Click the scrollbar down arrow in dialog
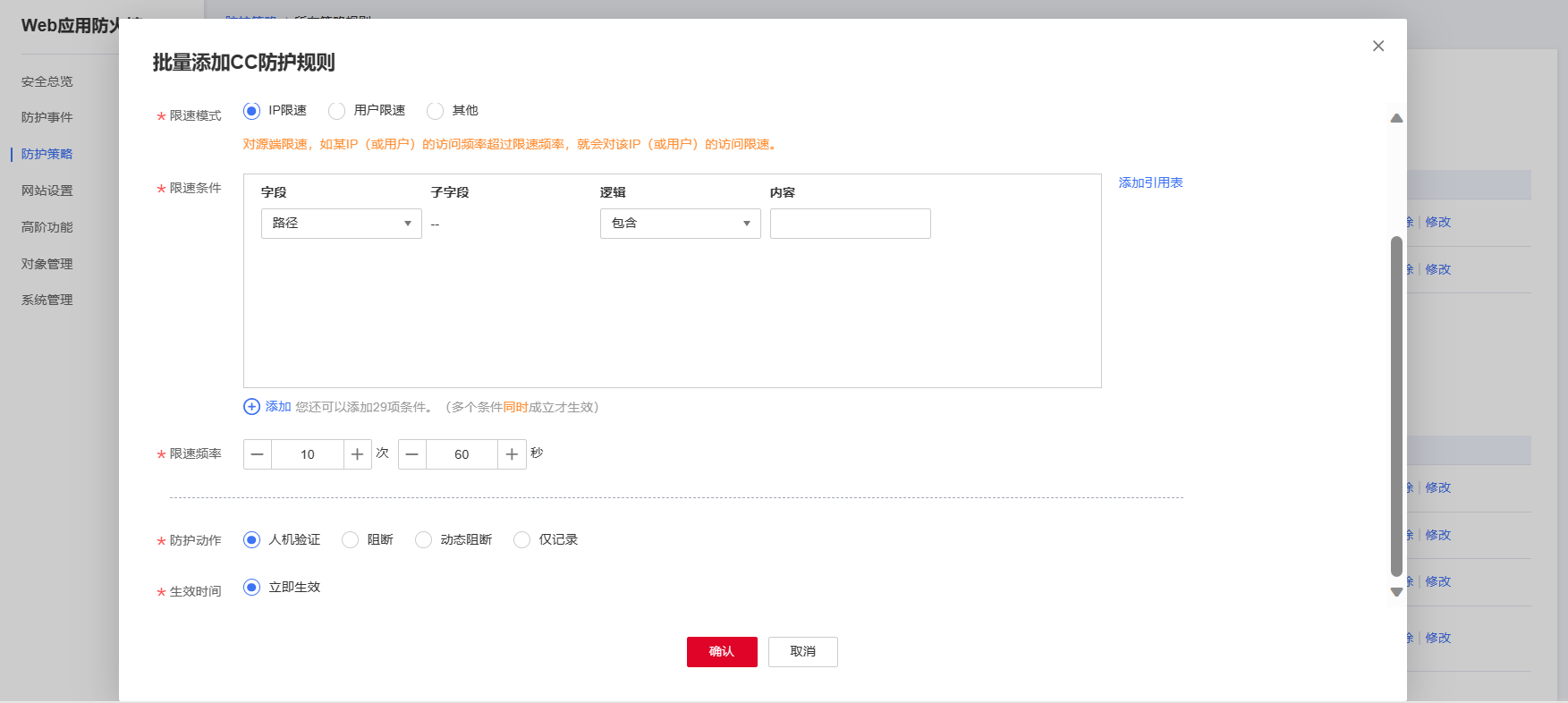The height and width of the screenshot is (703, 1568). (x=1396, y=592)
